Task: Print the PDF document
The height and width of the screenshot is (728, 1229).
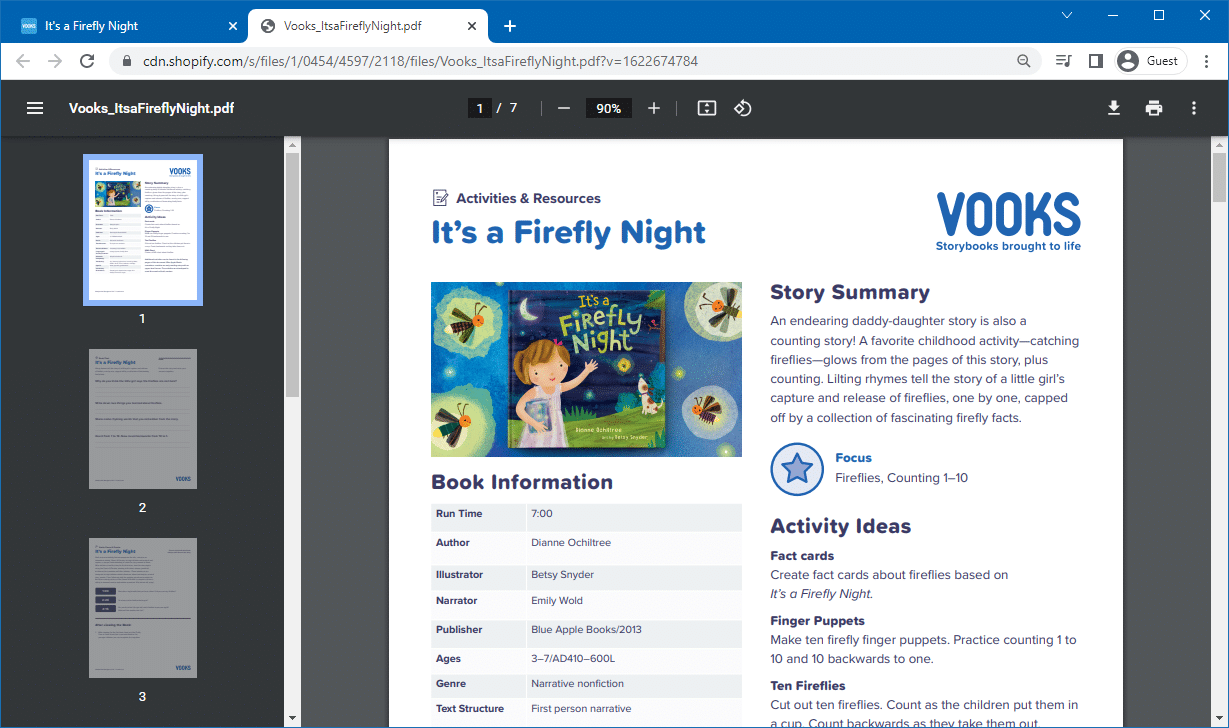Action: coord(1153,108)
